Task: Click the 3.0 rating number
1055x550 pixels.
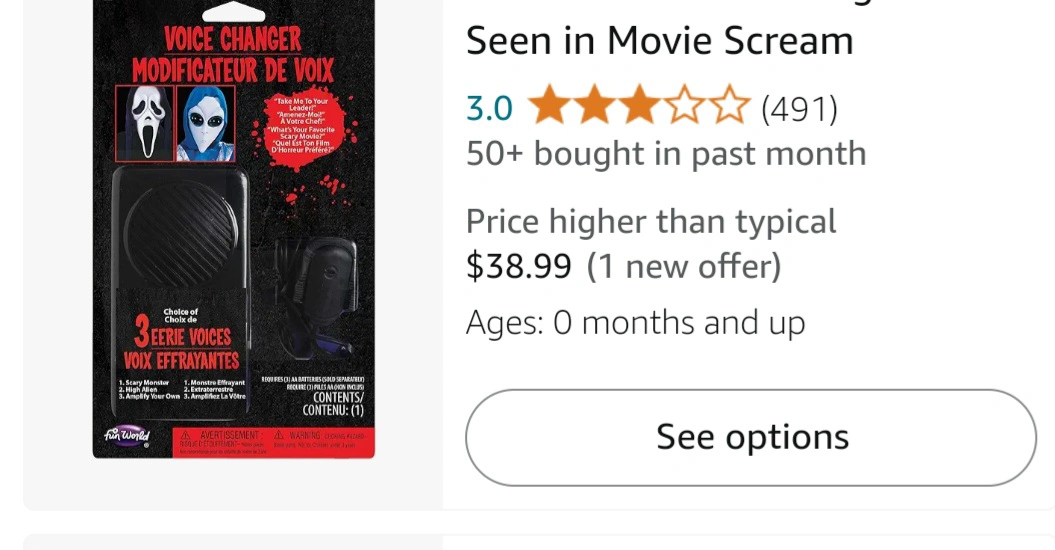Action: [x=489, y=108]
